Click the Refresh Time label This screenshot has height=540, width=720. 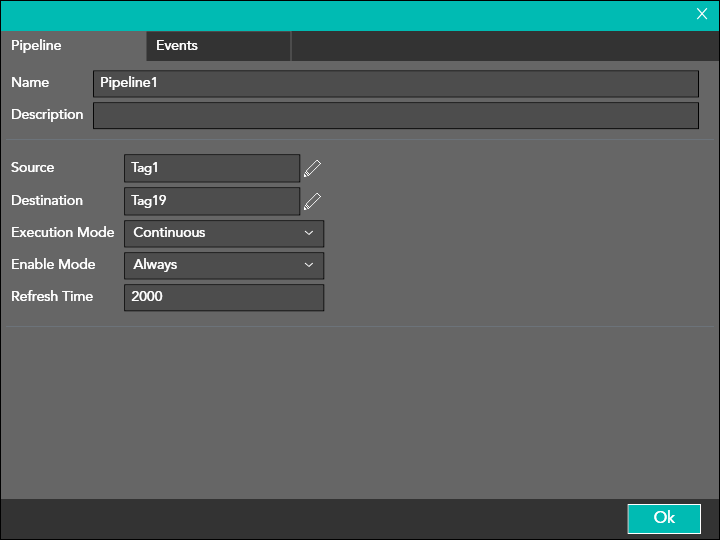point(52,297)
